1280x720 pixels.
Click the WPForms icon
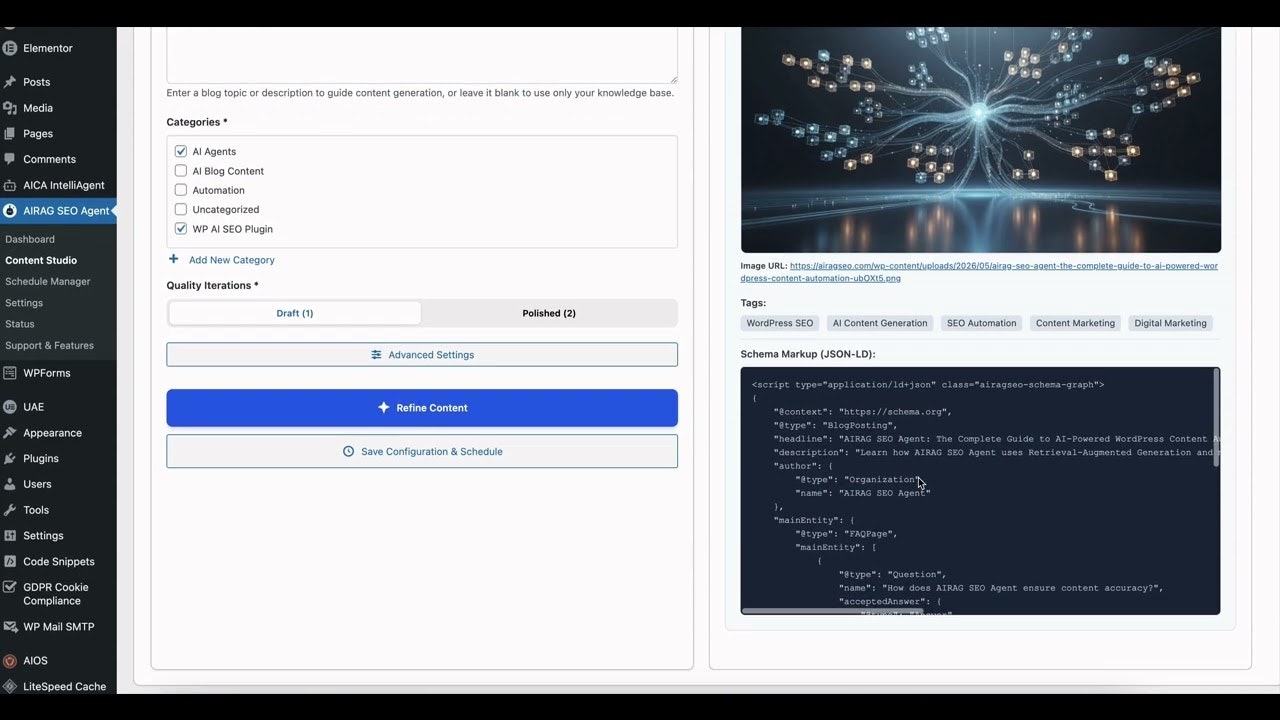10,373
